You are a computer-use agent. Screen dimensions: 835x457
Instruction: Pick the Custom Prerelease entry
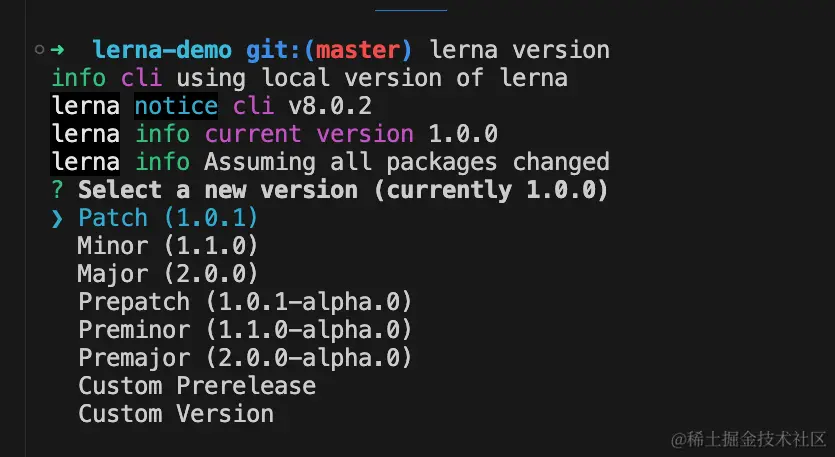197,386
